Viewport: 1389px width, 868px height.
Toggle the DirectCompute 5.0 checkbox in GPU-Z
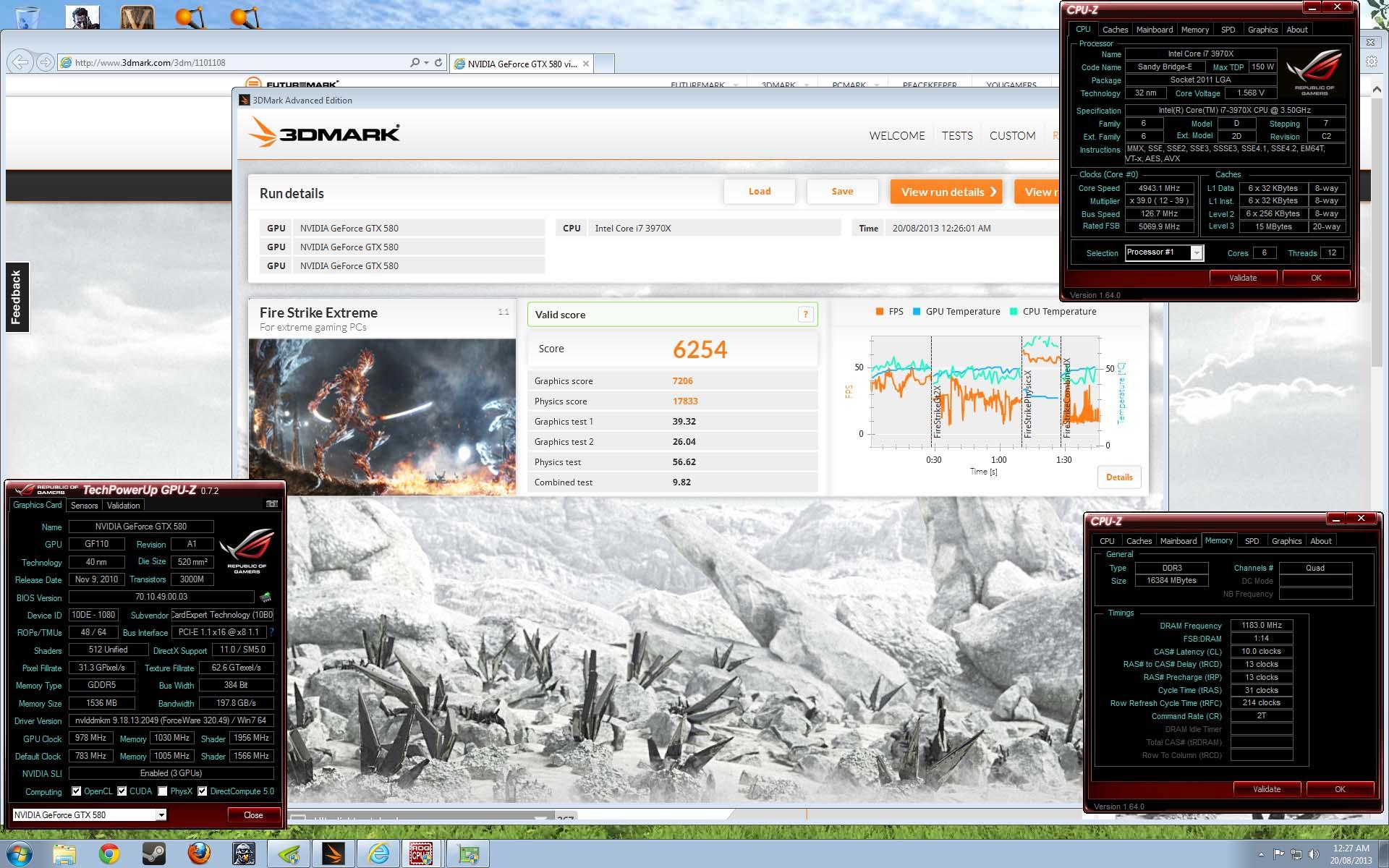click(x=203, y=791)
